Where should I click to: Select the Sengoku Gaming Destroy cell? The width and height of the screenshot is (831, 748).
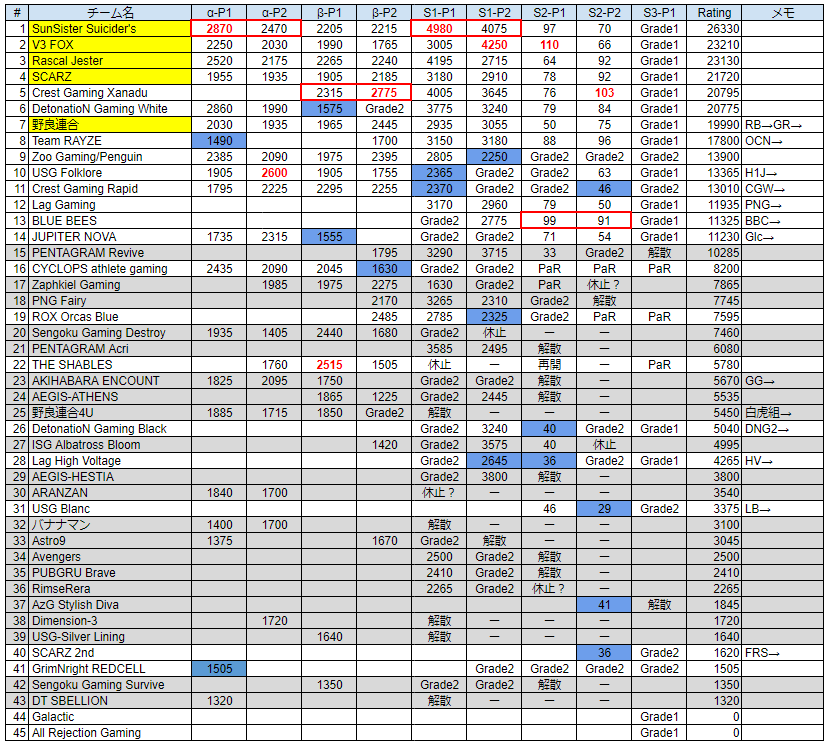click(110, 332)
